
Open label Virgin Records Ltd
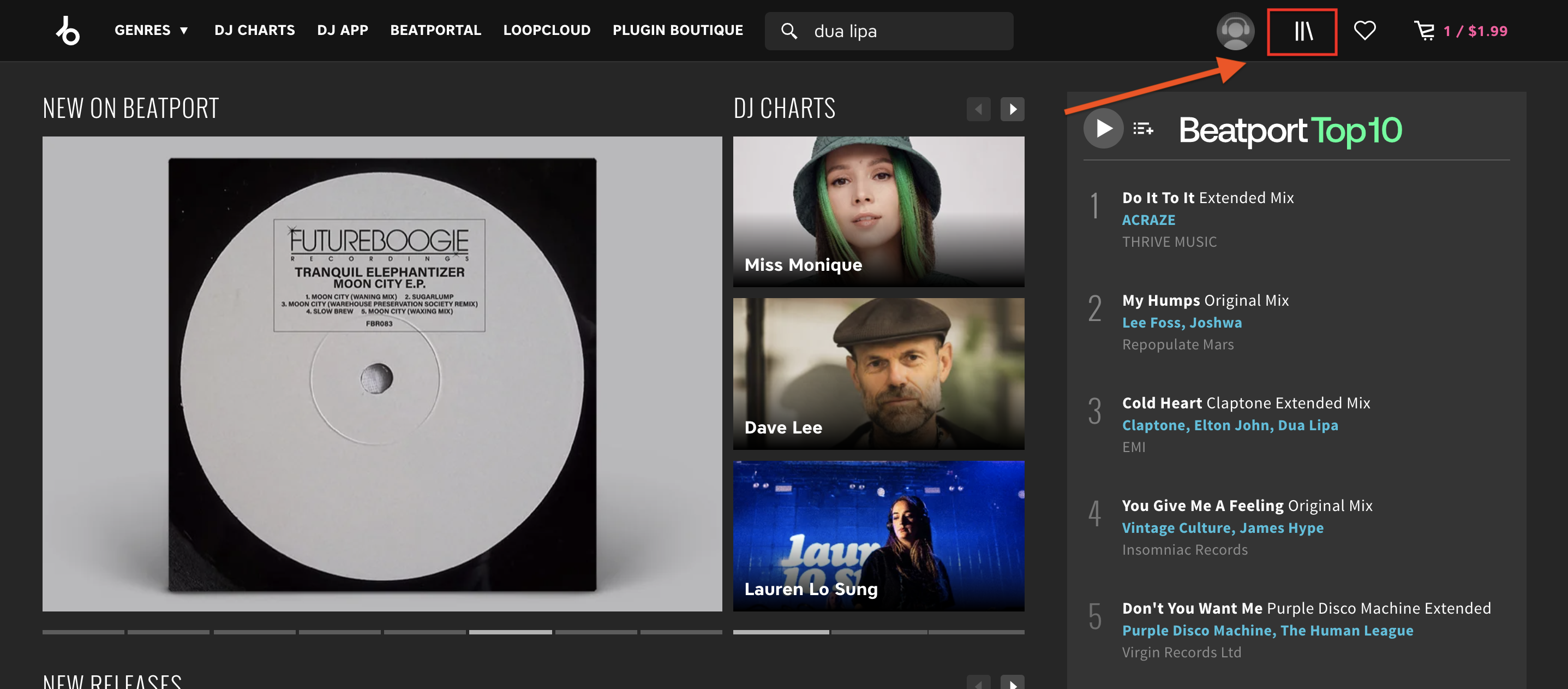coord(1182,652)
